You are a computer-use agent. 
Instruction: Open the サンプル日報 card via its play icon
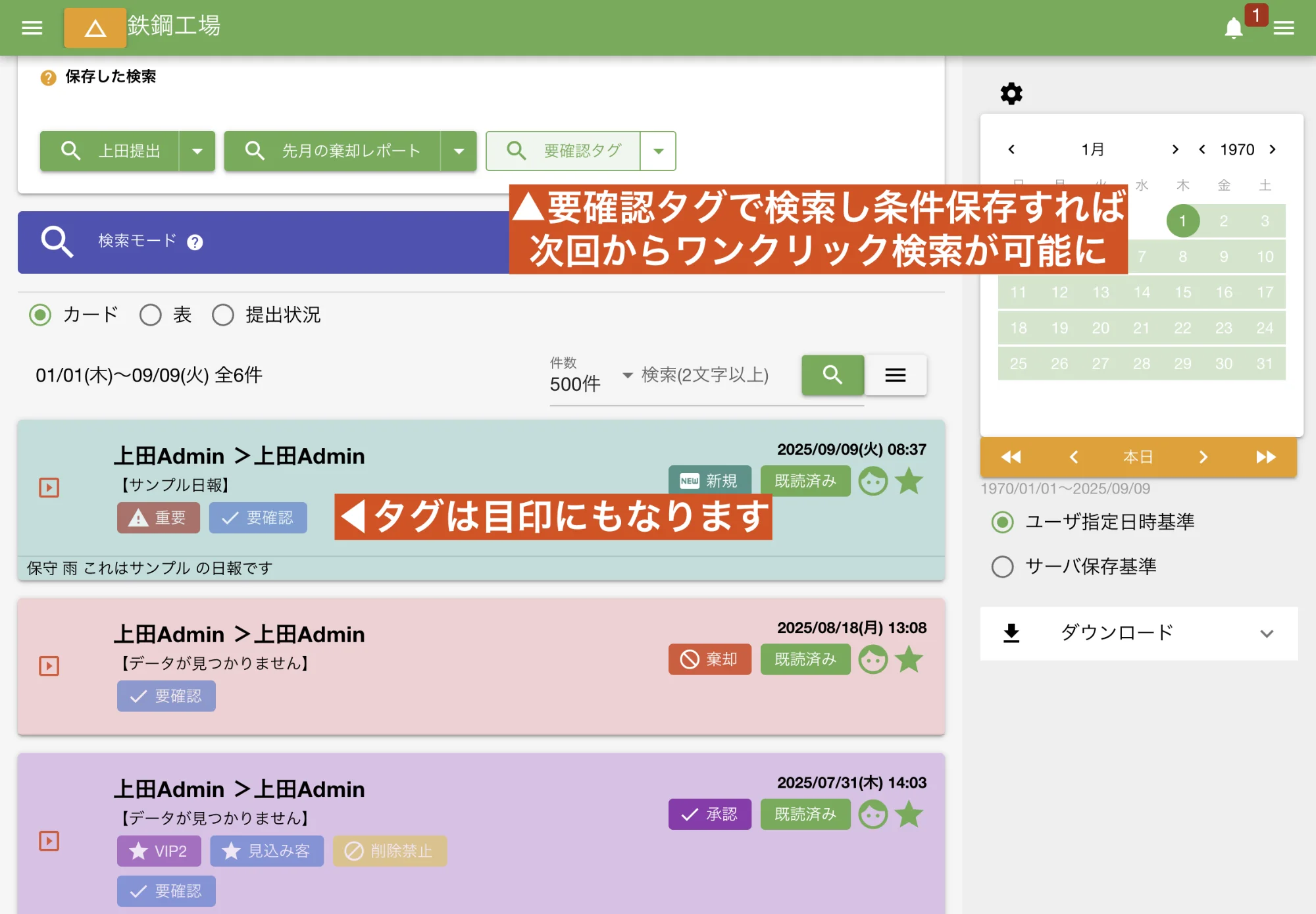point(48,487)
